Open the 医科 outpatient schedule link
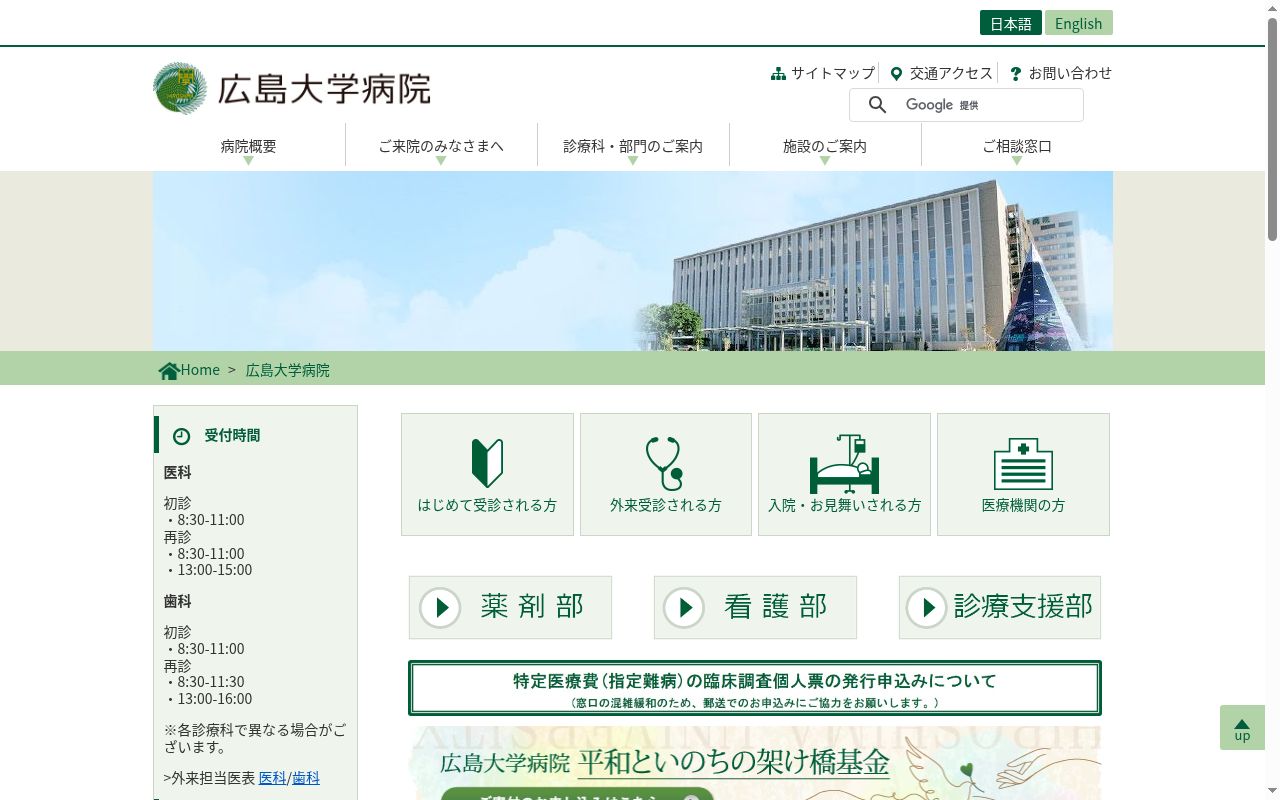Screen dimensions: 1280x800 click(x=272, y=777)
